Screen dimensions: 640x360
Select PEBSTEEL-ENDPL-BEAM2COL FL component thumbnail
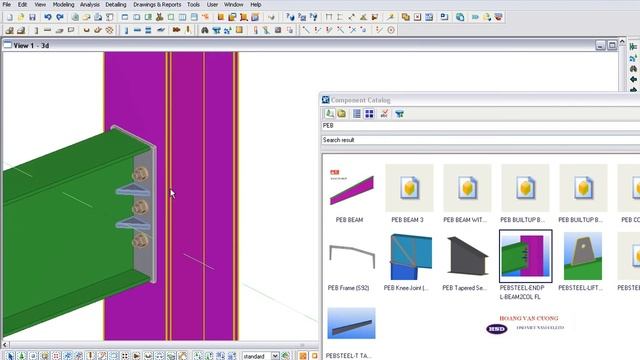point(526,256)
